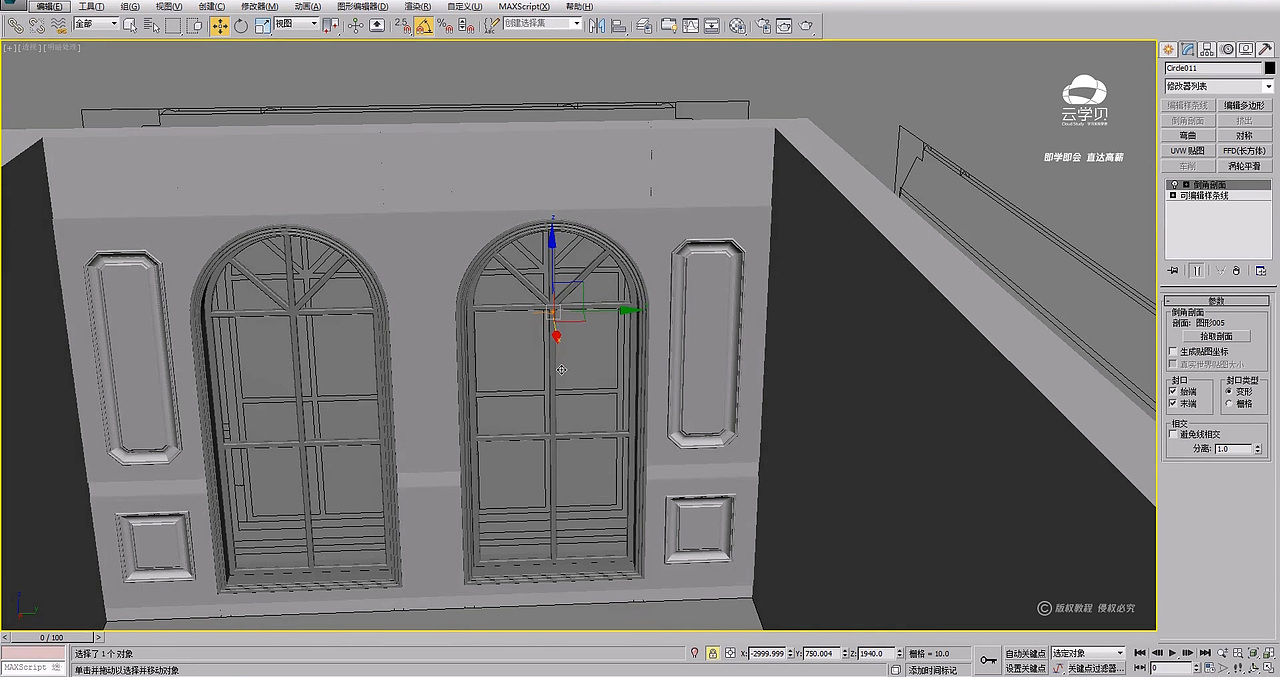Expand 可编辑样条线 stack plus
Viewport: 1280px width, 677px height.
click(x=1173, y=196)
